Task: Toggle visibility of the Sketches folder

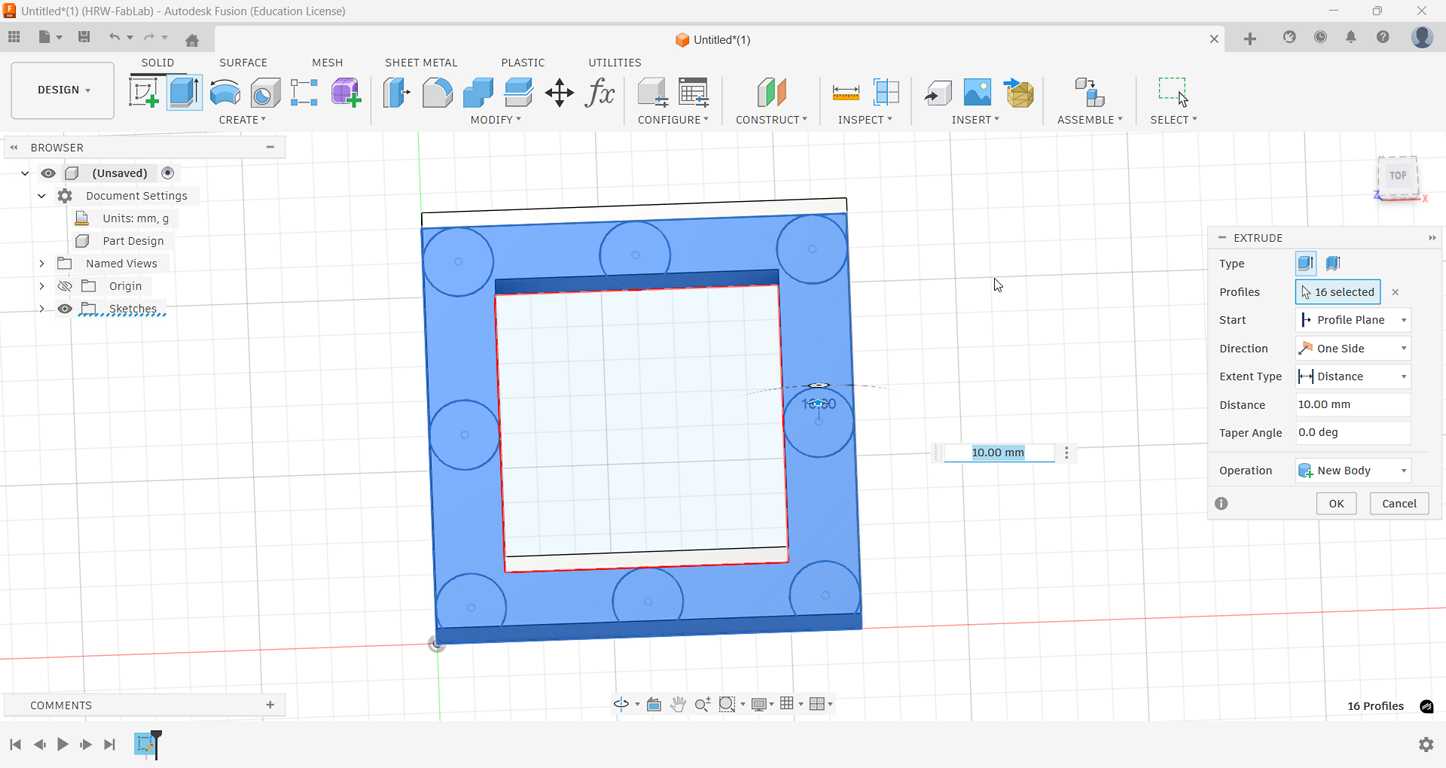Action: pos(65,309)
